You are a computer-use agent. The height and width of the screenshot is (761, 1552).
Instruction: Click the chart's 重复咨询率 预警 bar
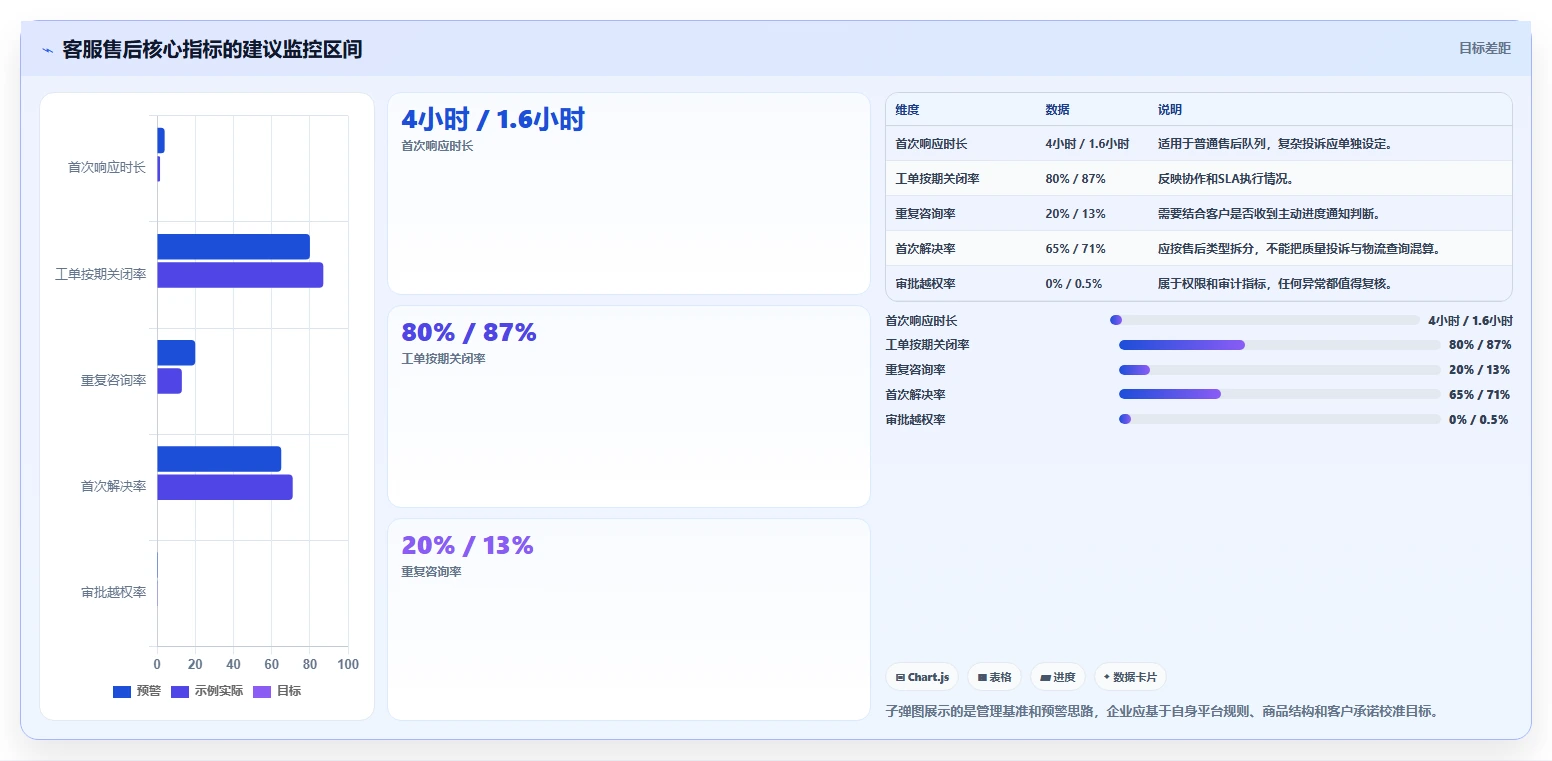[x=176, y=353]
